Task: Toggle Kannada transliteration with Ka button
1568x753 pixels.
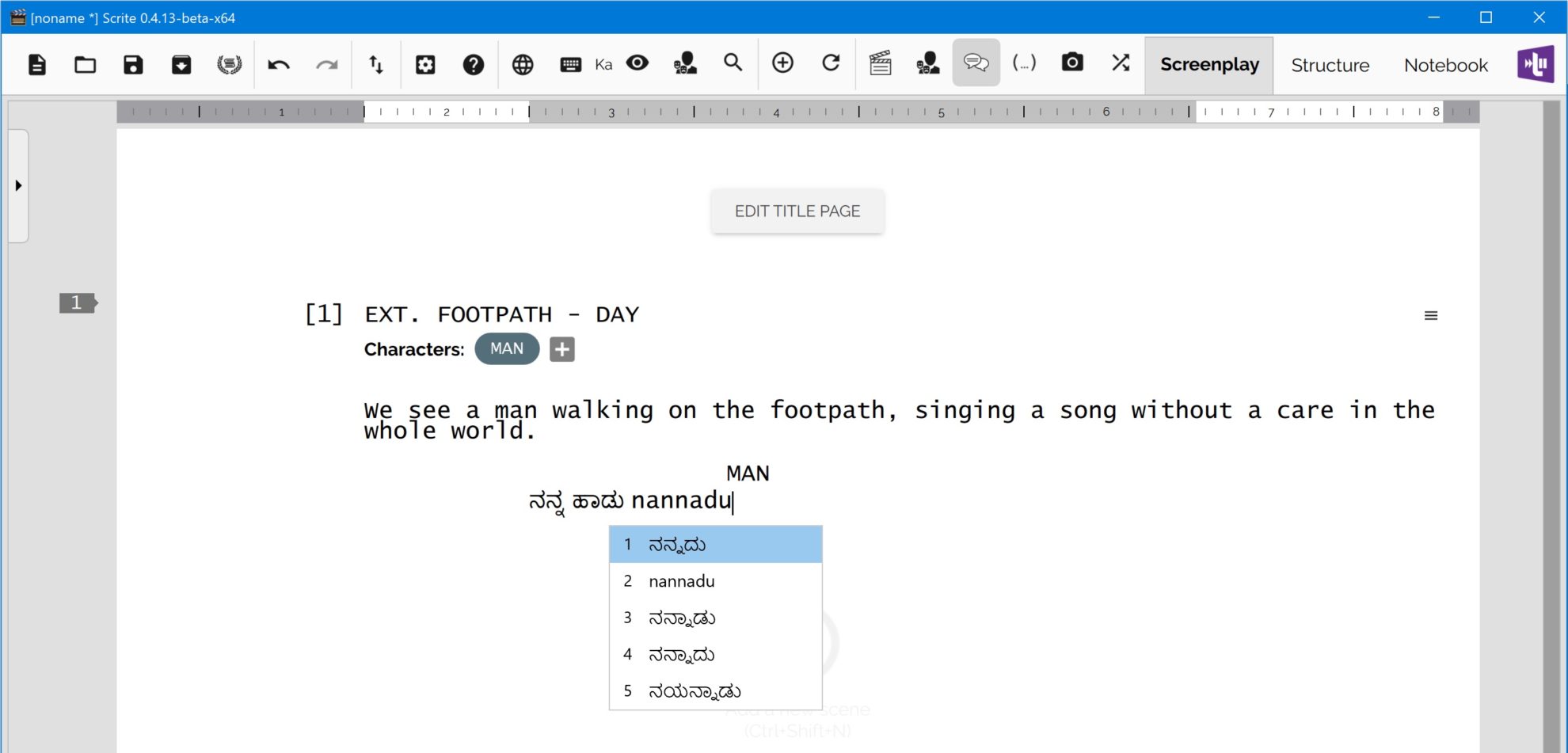Action: coord(603,64)
